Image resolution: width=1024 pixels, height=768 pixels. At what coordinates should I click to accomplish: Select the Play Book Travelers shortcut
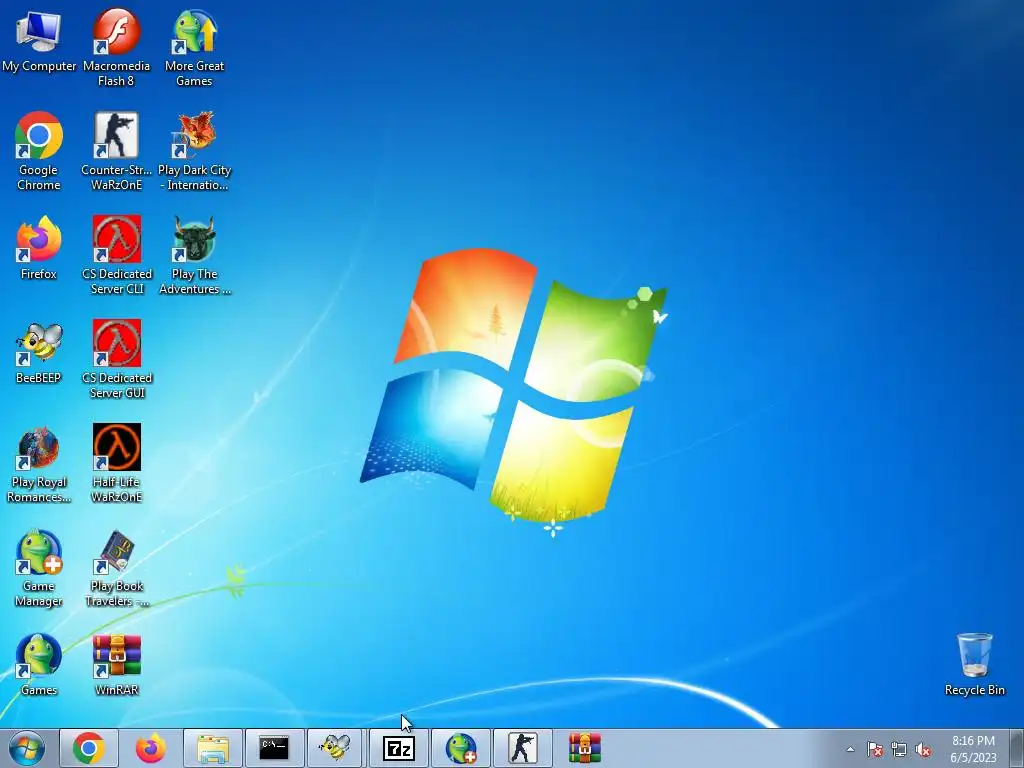[116, 568]
